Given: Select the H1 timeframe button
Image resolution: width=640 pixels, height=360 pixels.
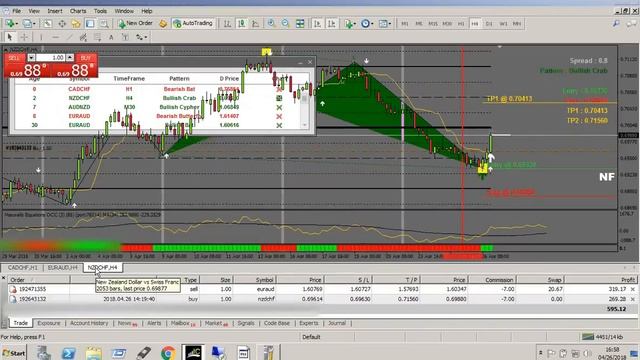Looking at the screenshot, I should (461, 24).
